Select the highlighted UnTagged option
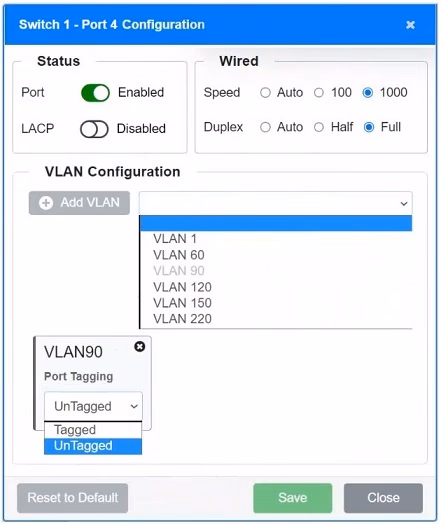441x524 pixels. pyautogui.click(x=93, y=446)
